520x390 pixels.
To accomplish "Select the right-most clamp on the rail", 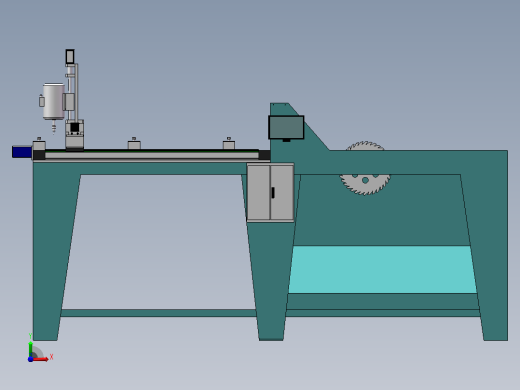I will (x=229, y=144).
